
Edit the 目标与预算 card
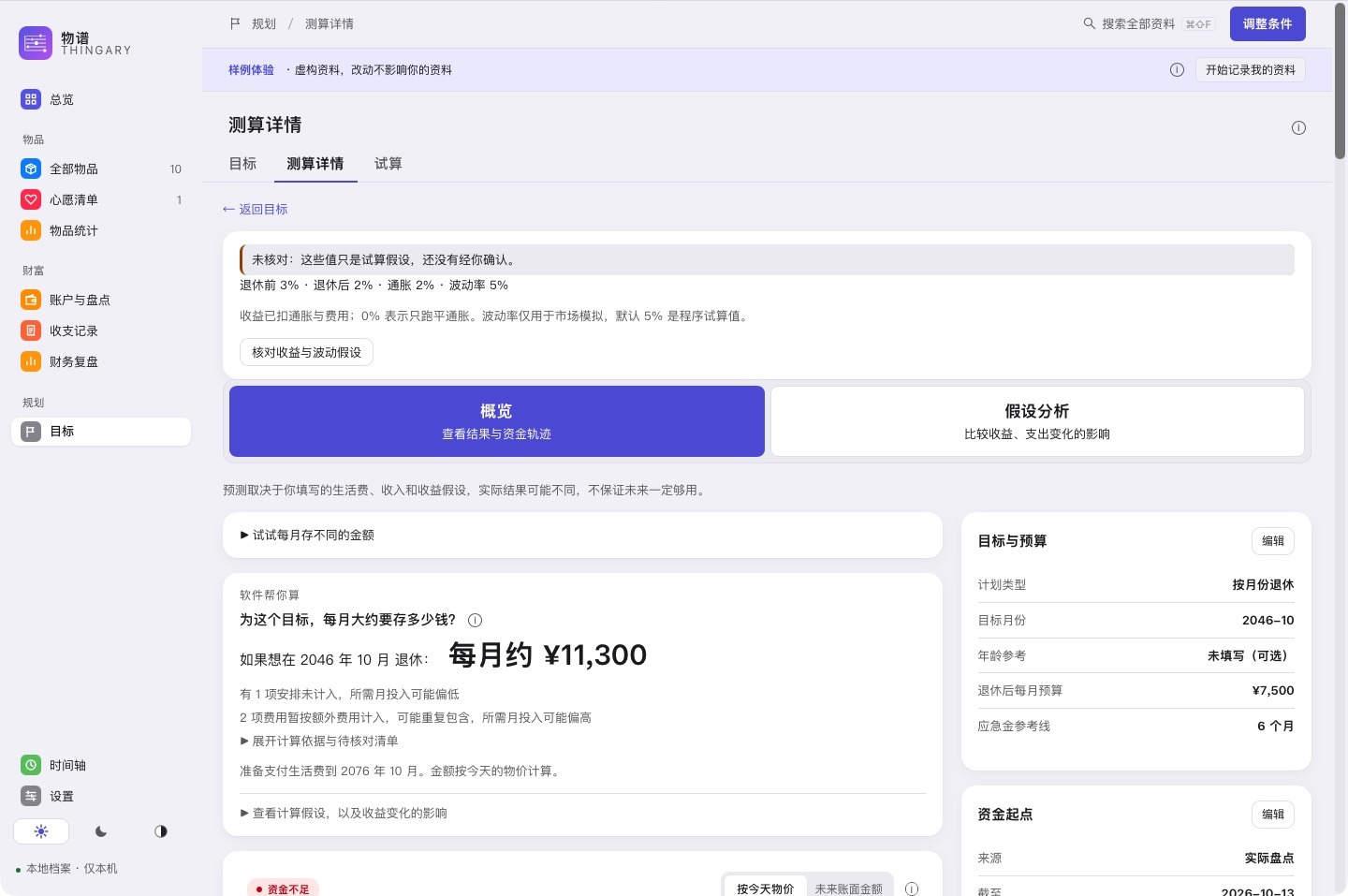(x=1273, y=541)
